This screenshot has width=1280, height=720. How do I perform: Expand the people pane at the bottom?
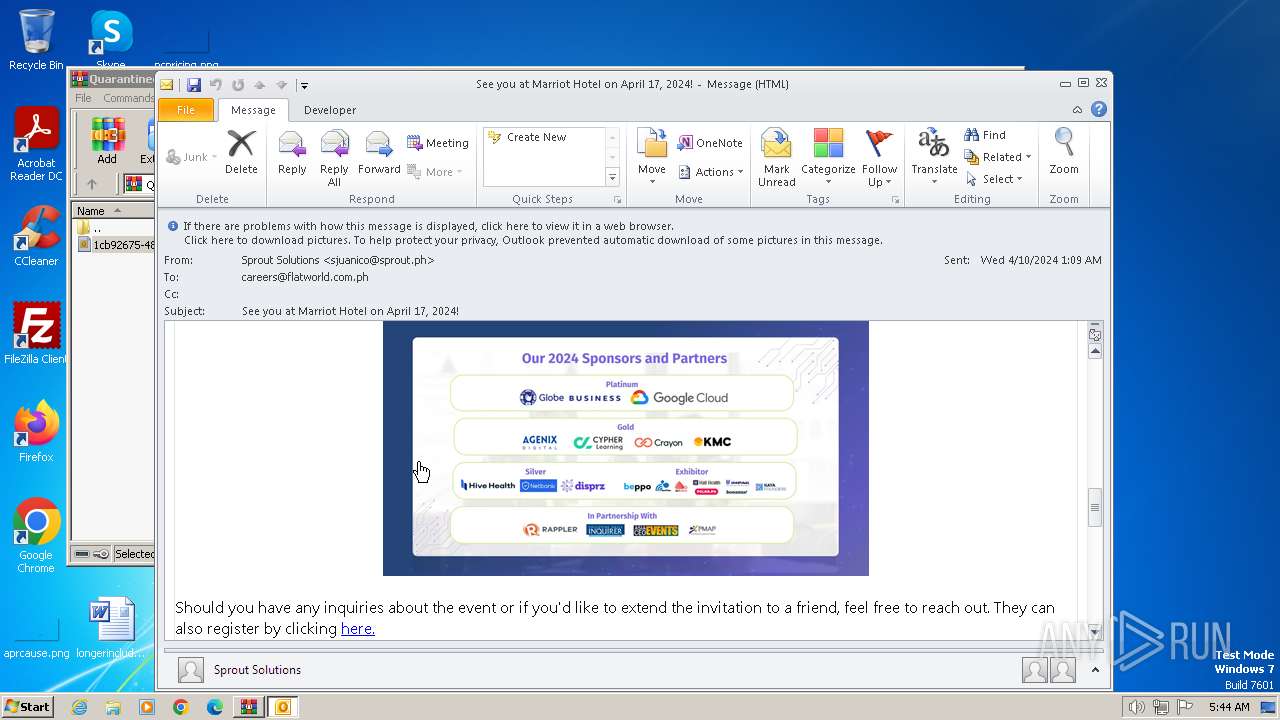point(1095,670)
